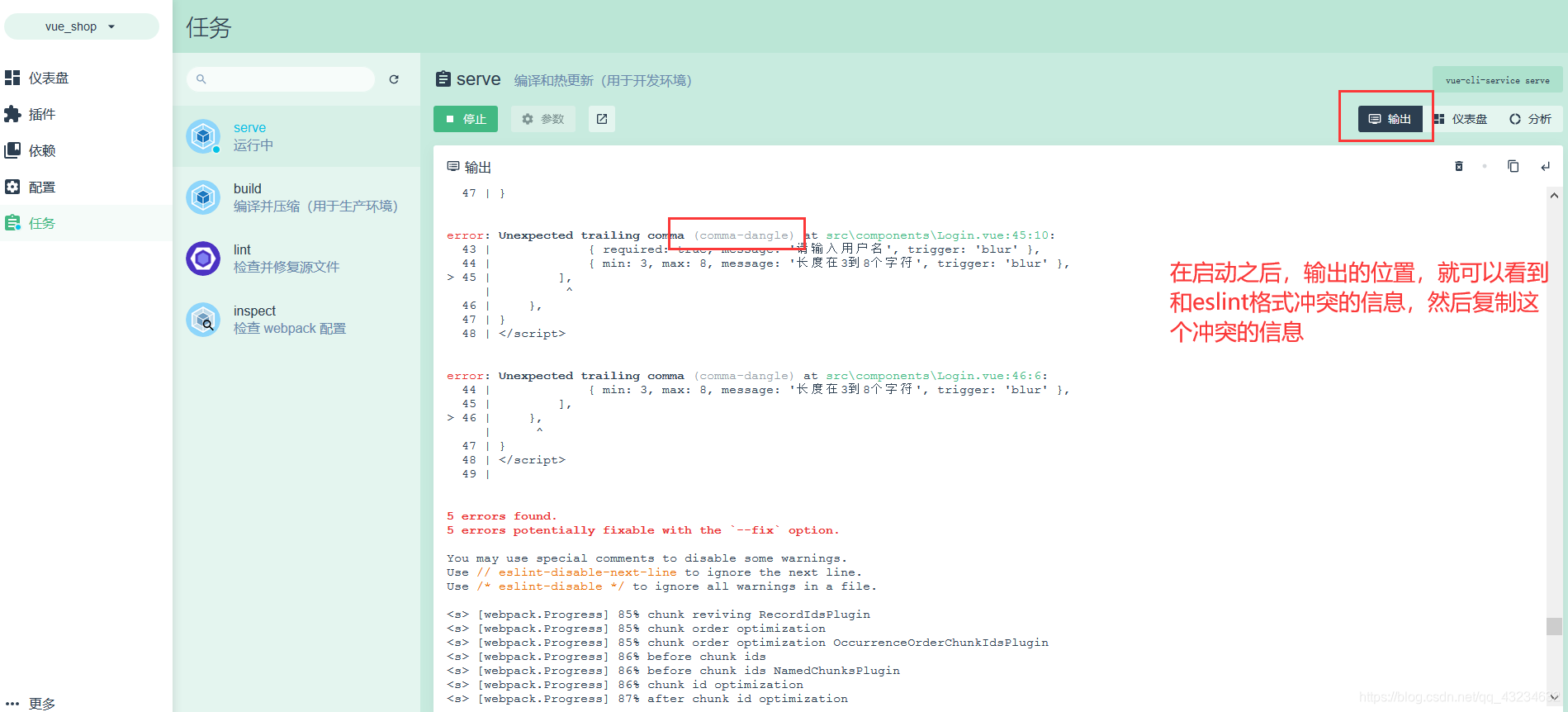Click the configuration gear-box icon
The width and height of the screenshot is (1568, 712).
click(12, 187)
